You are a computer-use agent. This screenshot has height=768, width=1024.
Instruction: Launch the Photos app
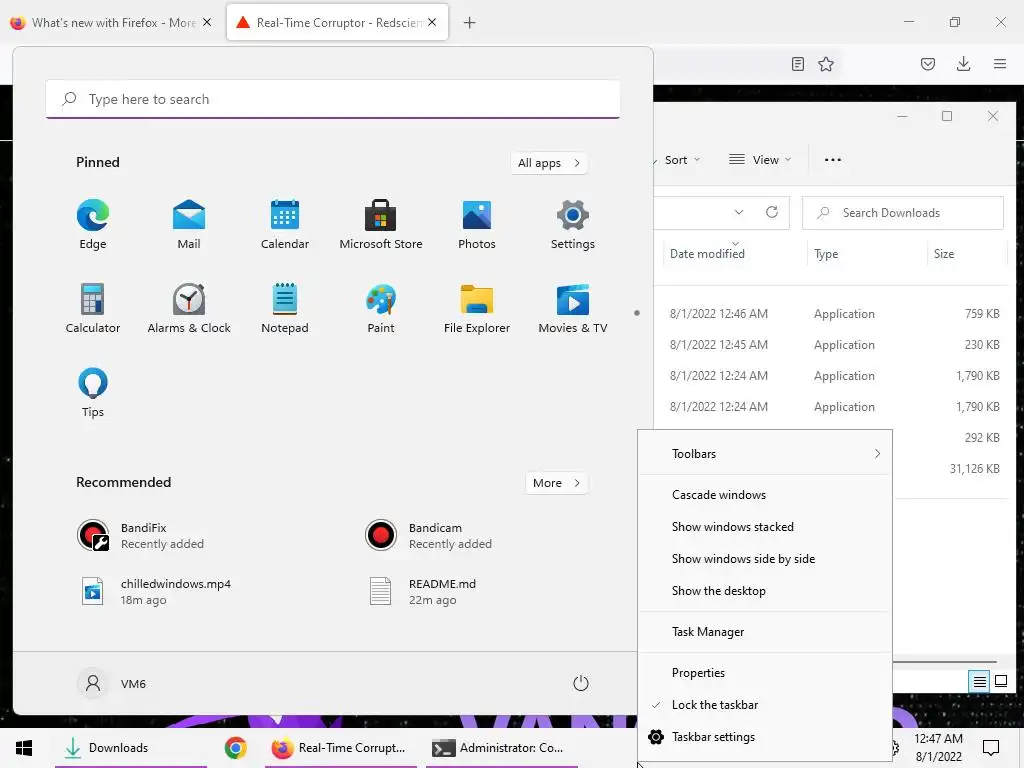tap(477, 224)
